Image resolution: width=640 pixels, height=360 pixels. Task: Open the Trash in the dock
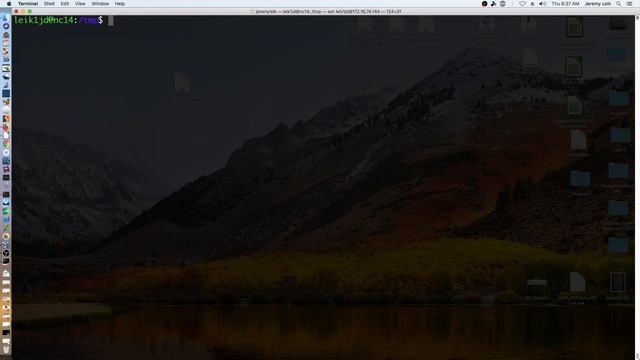6,348
